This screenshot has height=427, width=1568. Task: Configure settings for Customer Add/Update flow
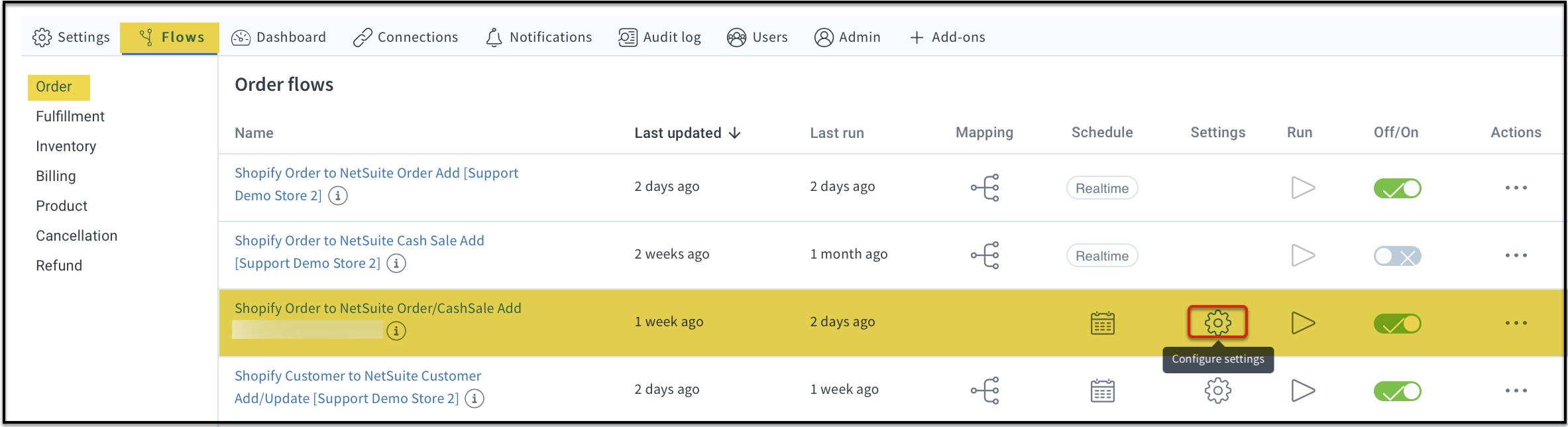click(x=1218, y=391)
